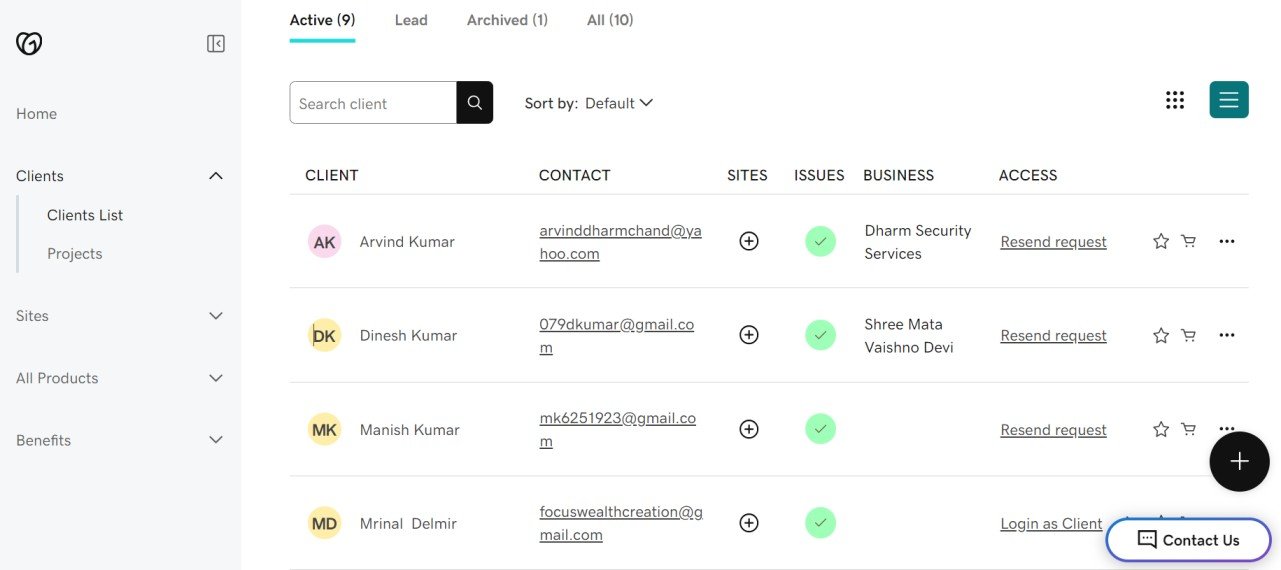The height and width of the screenshot is (570, 1281).
Task: Login as Client for Mrinal Delmir
Action: click(1051, 524)
